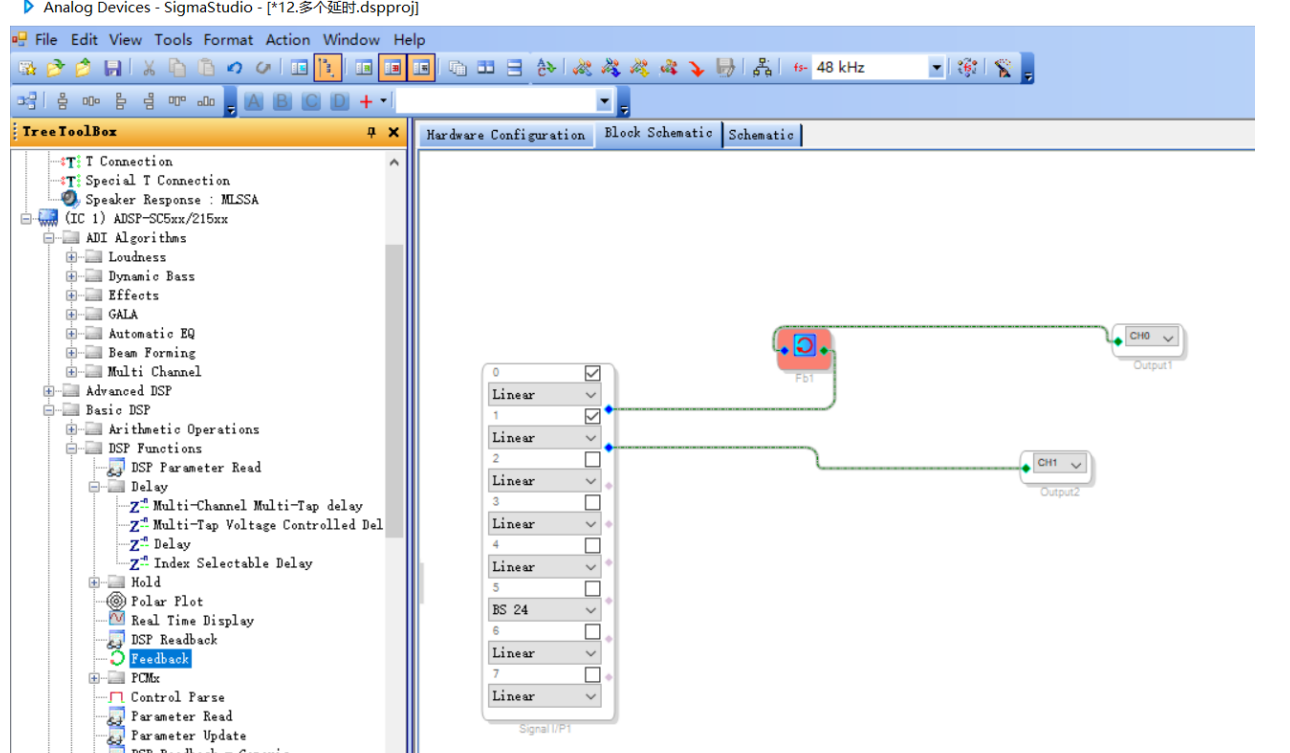
Task: Enable input channel 5 checkbox
Action: pyautogui.click(x=593, y=588)
